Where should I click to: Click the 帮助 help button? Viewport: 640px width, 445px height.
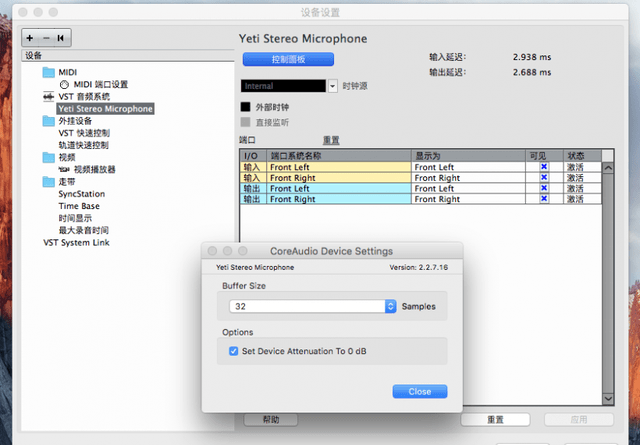[271, 419]
